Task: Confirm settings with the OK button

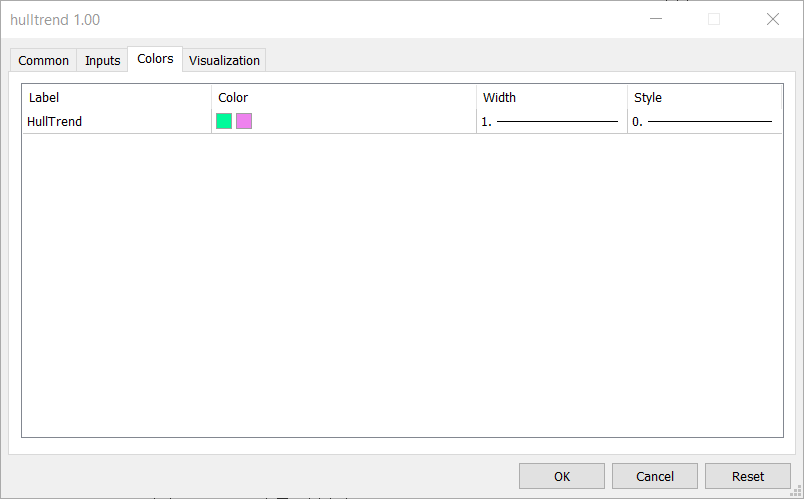Action: tap(562, 476)
